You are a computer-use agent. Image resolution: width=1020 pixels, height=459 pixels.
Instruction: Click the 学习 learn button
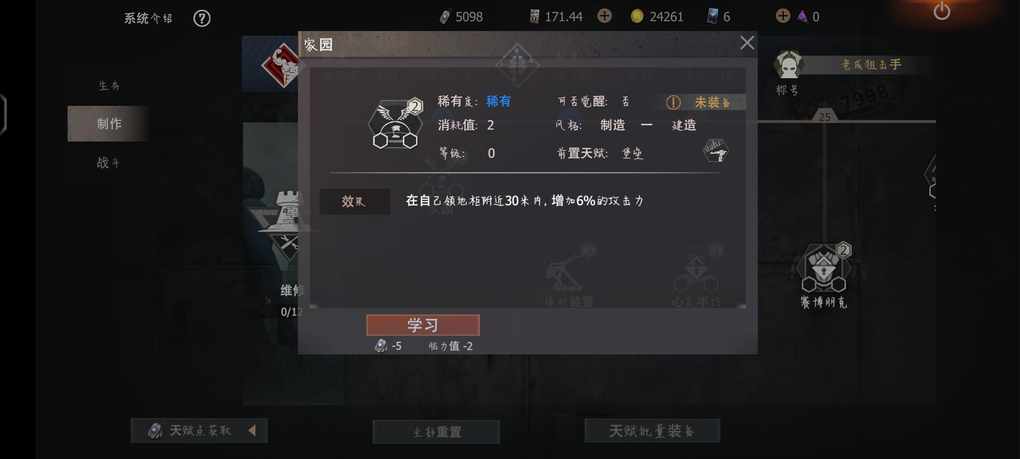point(423,325)
